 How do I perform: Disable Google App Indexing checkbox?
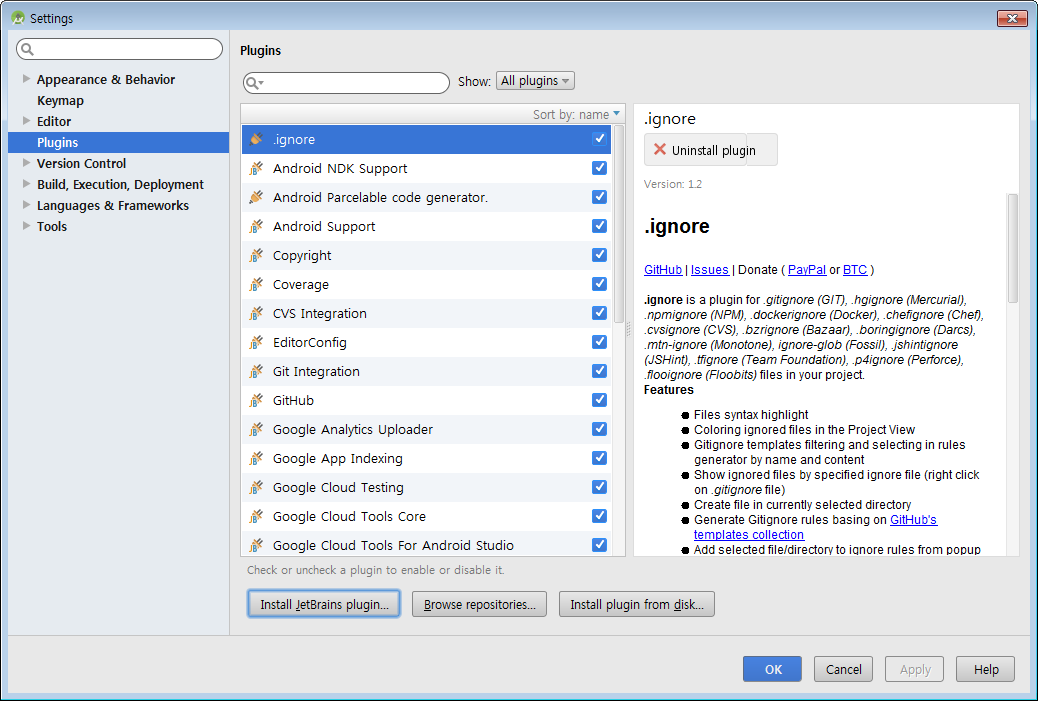599,457
